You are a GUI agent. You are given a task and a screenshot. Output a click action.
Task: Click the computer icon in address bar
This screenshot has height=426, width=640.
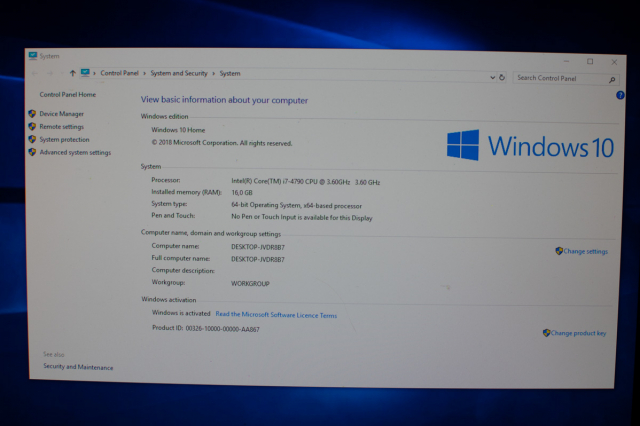pyautogui.click(x=85, y=73)
